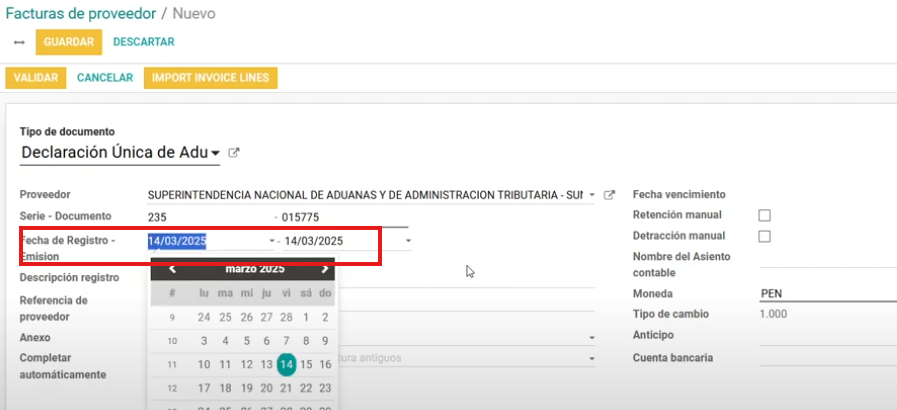The width and height of the screenshot is (897, 410).
Task: Select day 9 in calendar
Action: (x=325, y=341)
